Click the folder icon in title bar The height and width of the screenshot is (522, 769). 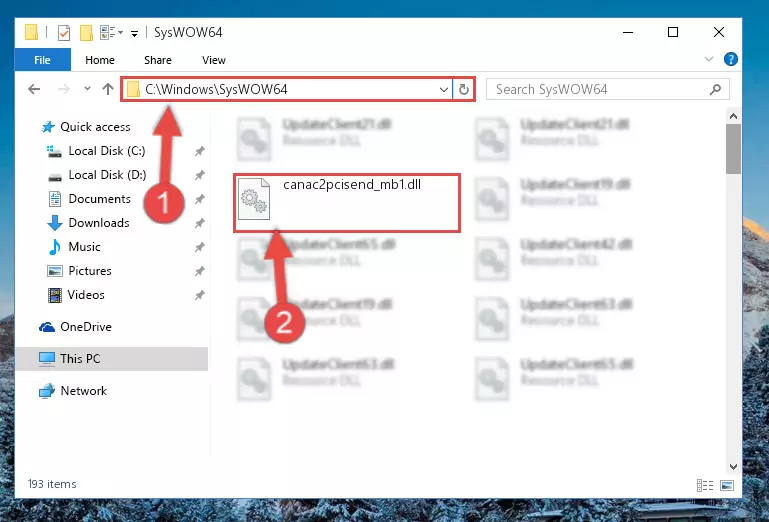pyautogui.click(x=31, y=32)
